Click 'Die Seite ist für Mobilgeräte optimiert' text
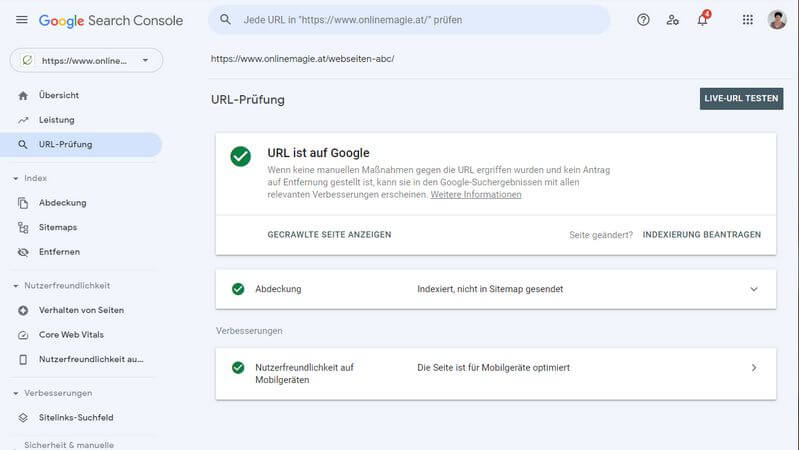Screen dimensions: 799x450 tap(493, 367)
